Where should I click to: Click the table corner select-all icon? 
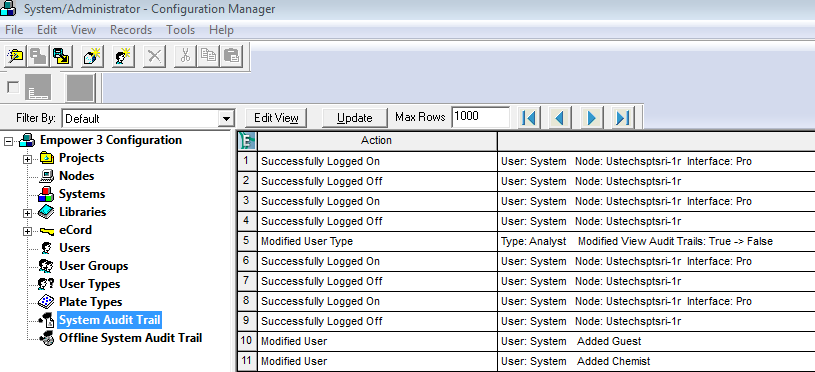(x=247, y=141)
